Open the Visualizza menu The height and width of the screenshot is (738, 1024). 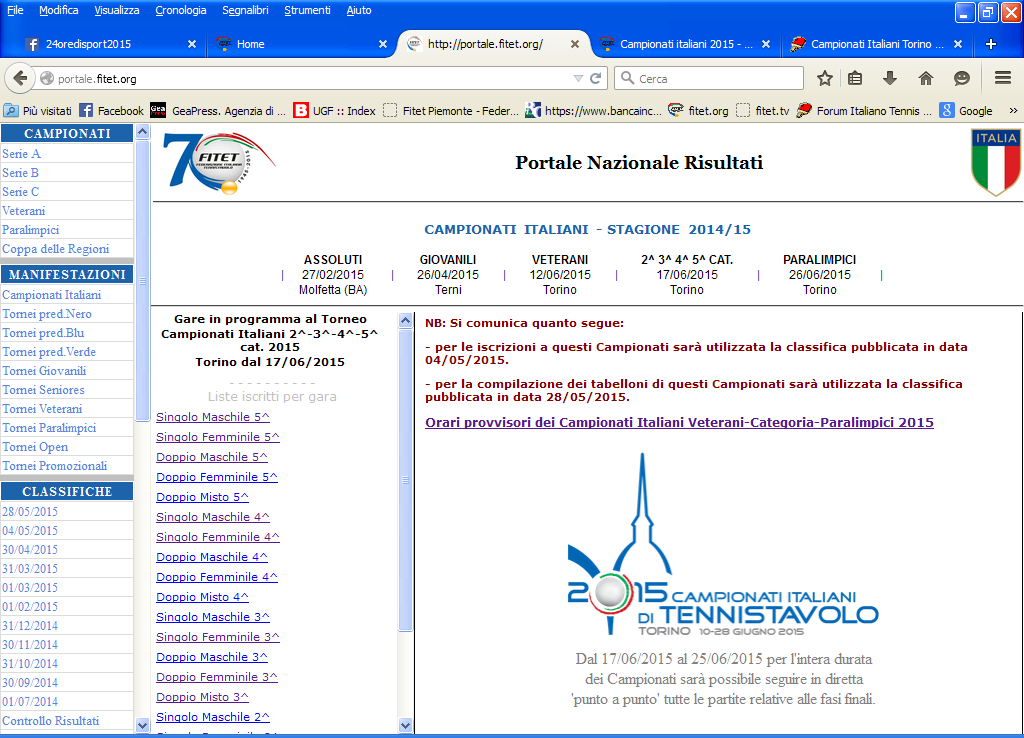coord(117,10)
